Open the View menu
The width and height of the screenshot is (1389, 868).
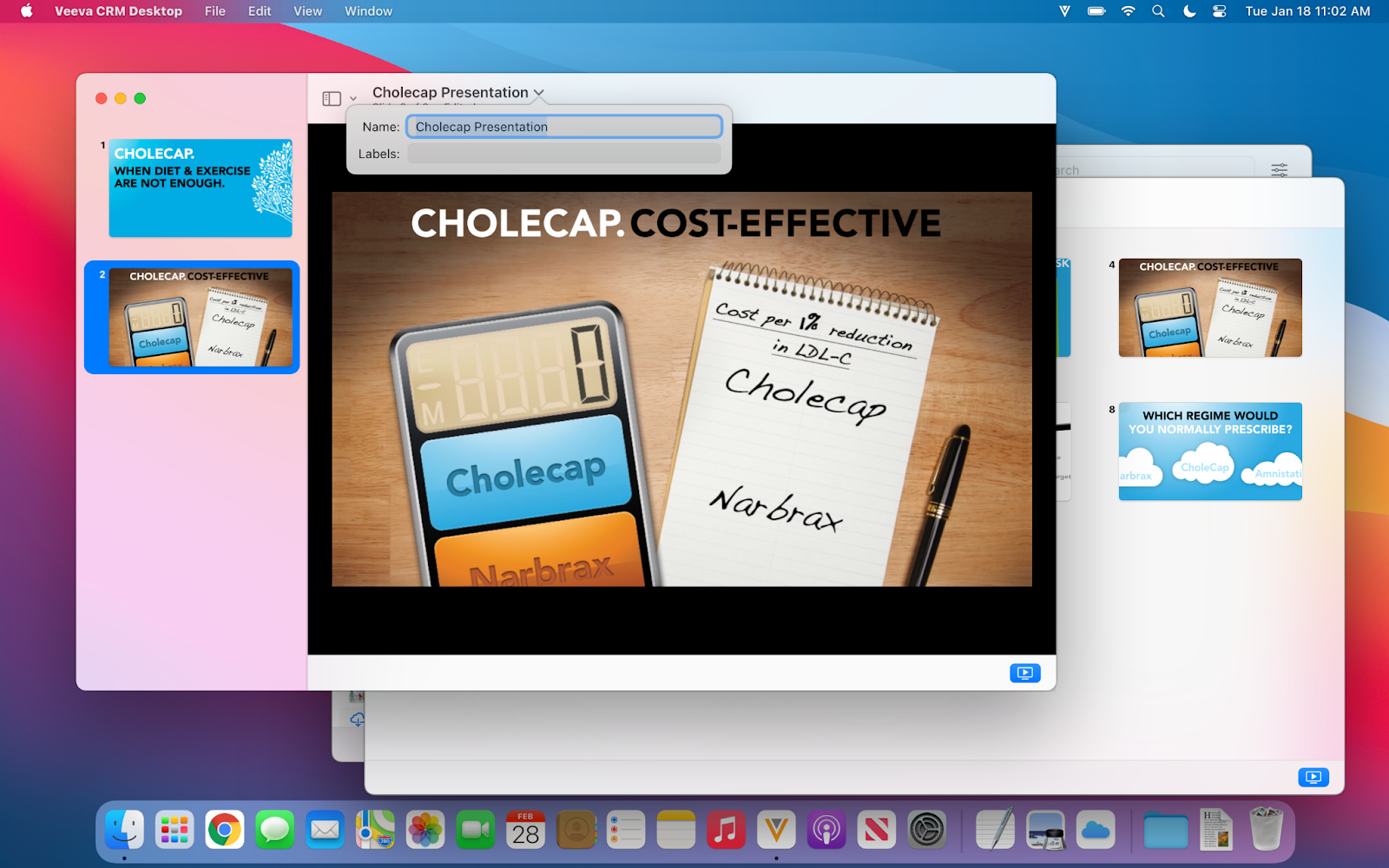307,11
